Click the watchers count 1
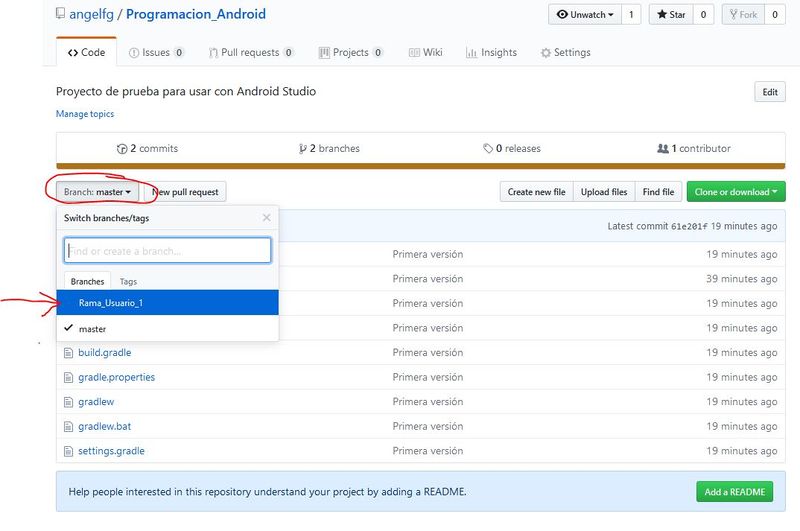Viewport: 800px width, 531px height. (x=631, y=14)
